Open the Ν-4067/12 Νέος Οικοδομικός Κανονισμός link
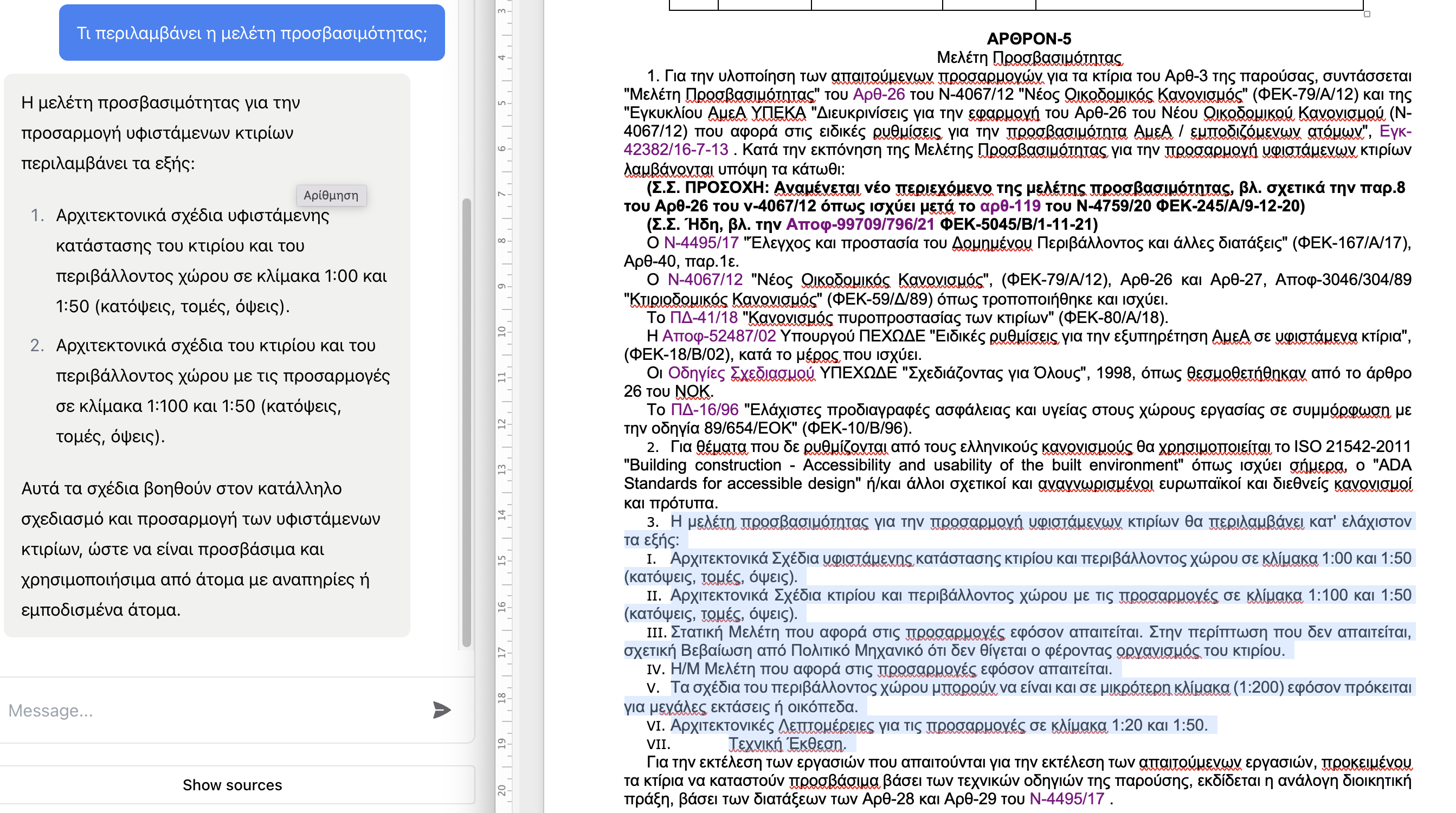The image size is (1456, 813). click(x=705, y=280)
